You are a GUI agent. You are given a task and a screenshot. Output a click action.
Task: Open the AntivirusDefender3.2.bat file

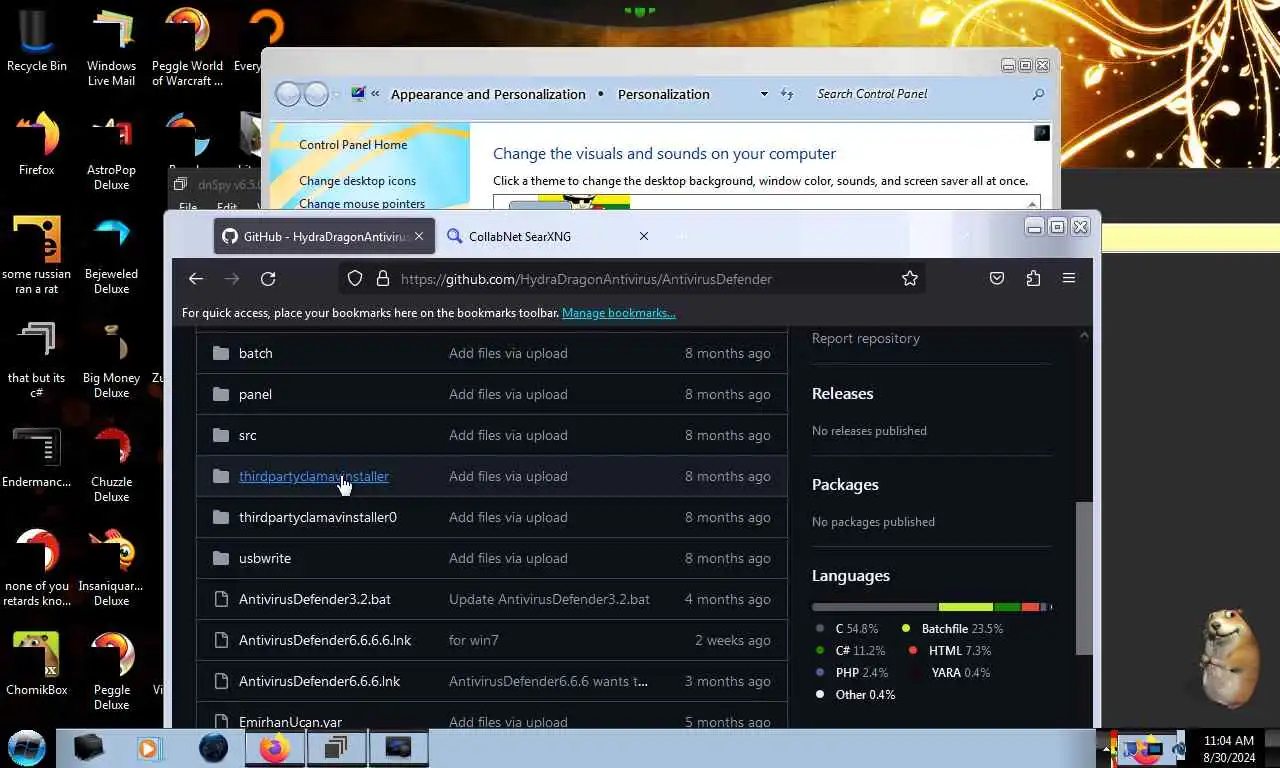[x=315, y=599]
